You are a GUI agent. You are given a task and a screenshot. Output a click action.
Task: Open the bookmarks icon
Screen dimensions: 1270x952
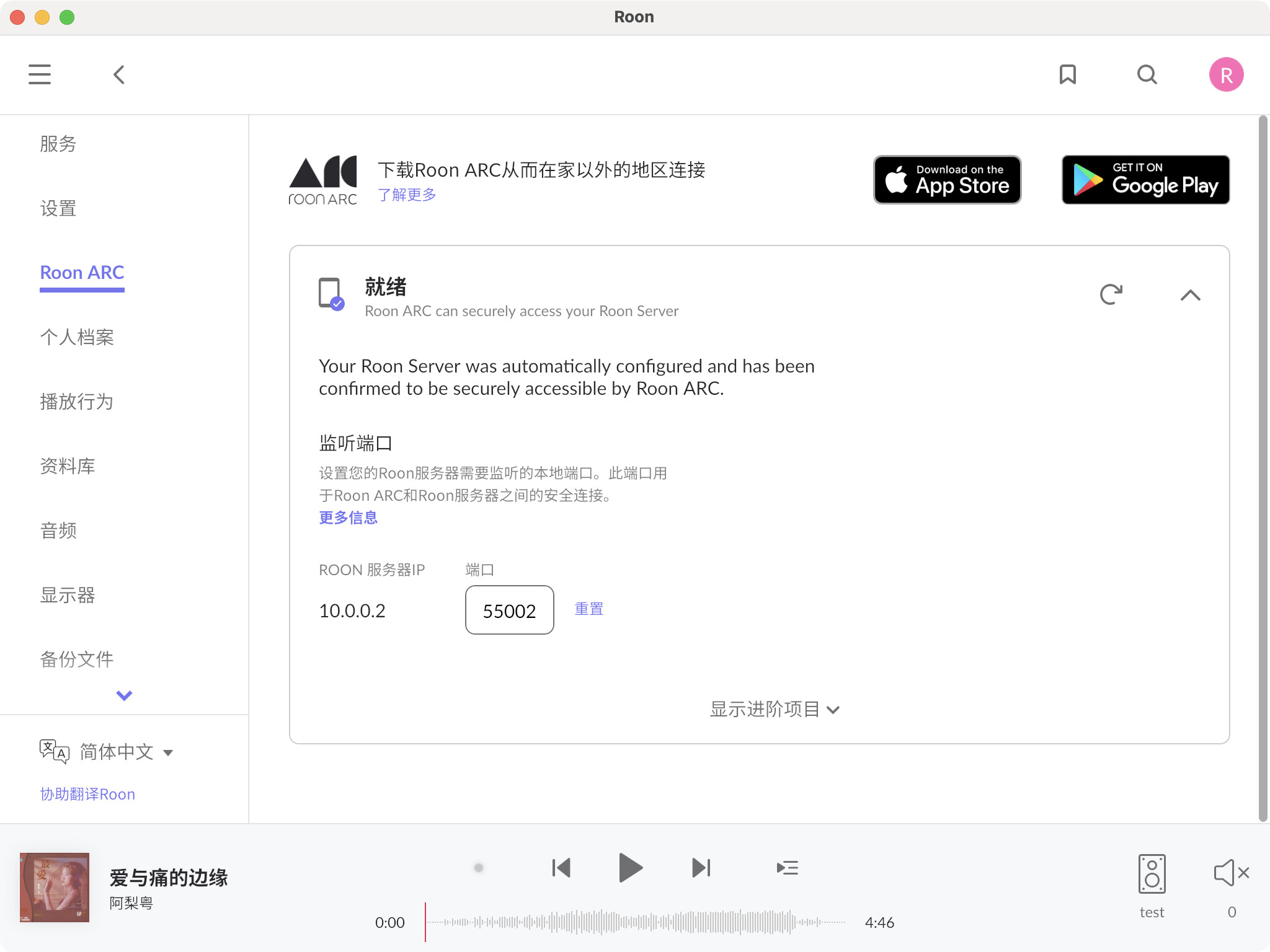click(1067, 74)
